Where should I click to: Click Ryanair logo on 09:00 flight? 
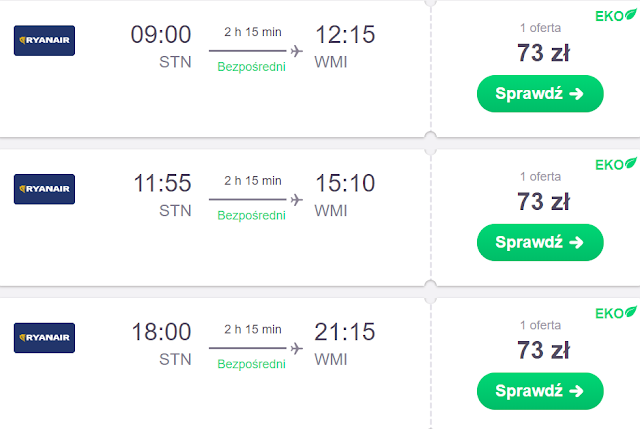[x=44, y=41]
